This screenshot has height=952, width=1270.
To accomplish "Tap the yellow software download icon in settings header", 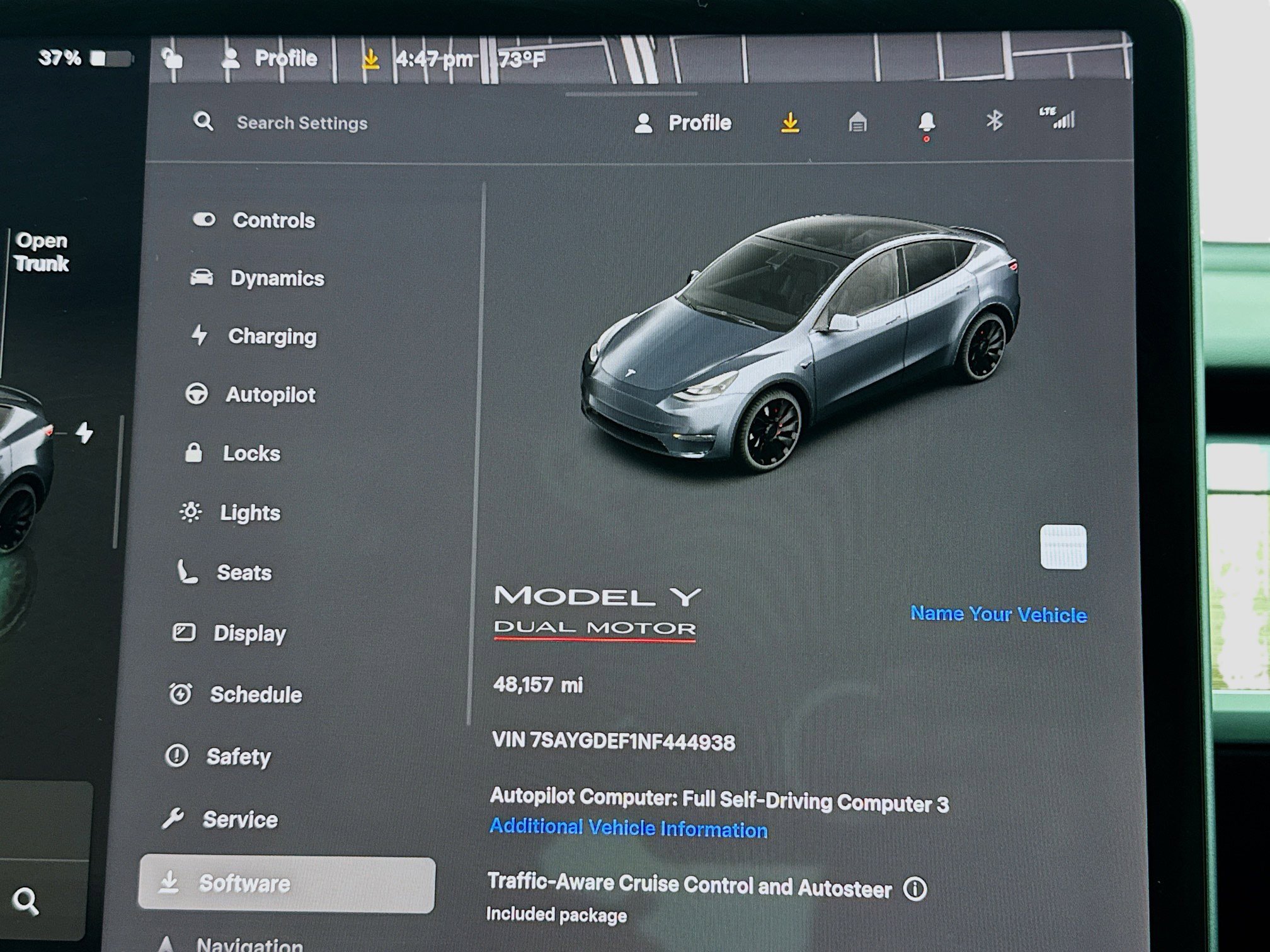I will point(790,122).
